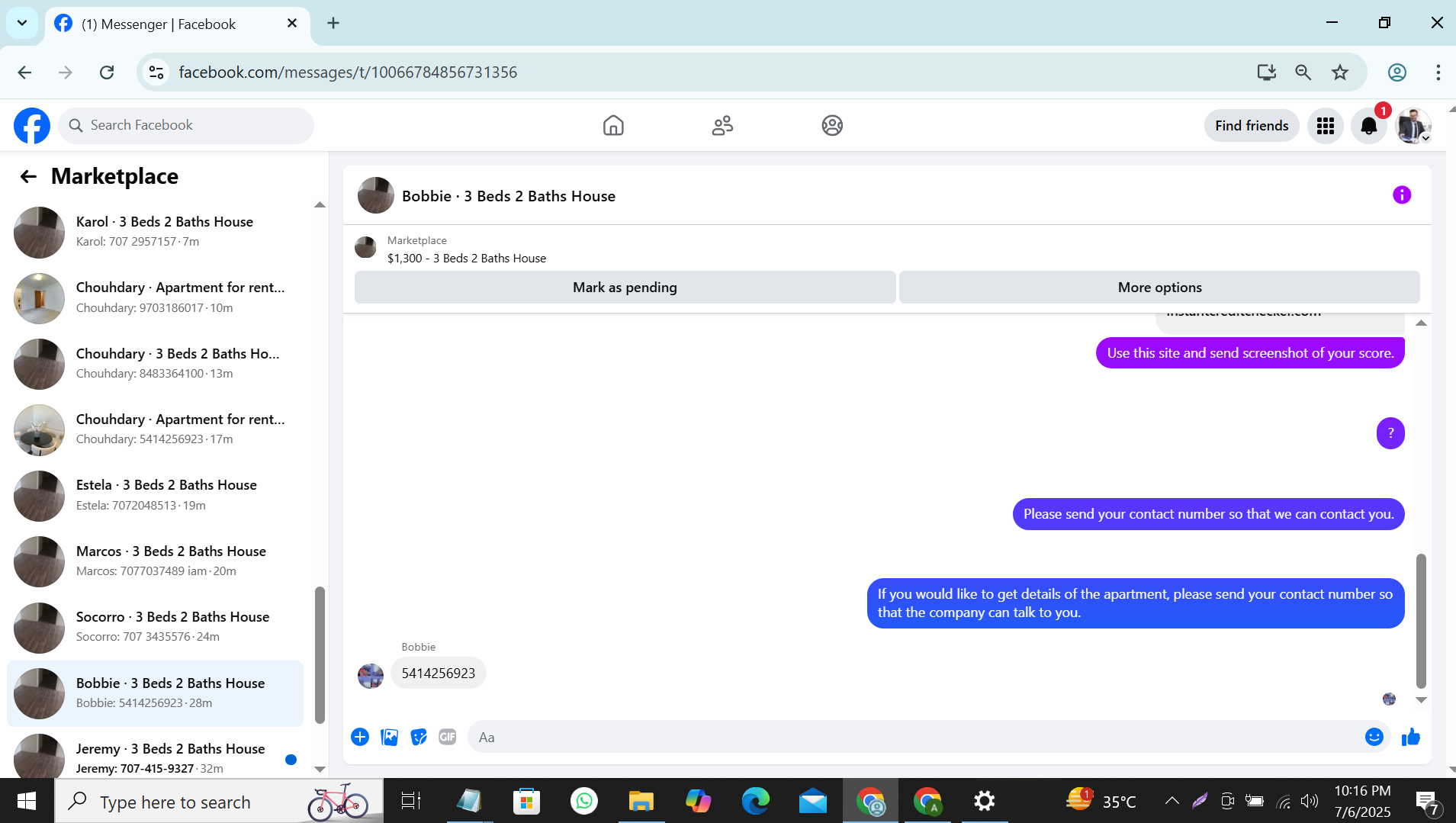
Task: Open the Estela 3 Beds 2 Baths conversation
Action: point(156,496)
